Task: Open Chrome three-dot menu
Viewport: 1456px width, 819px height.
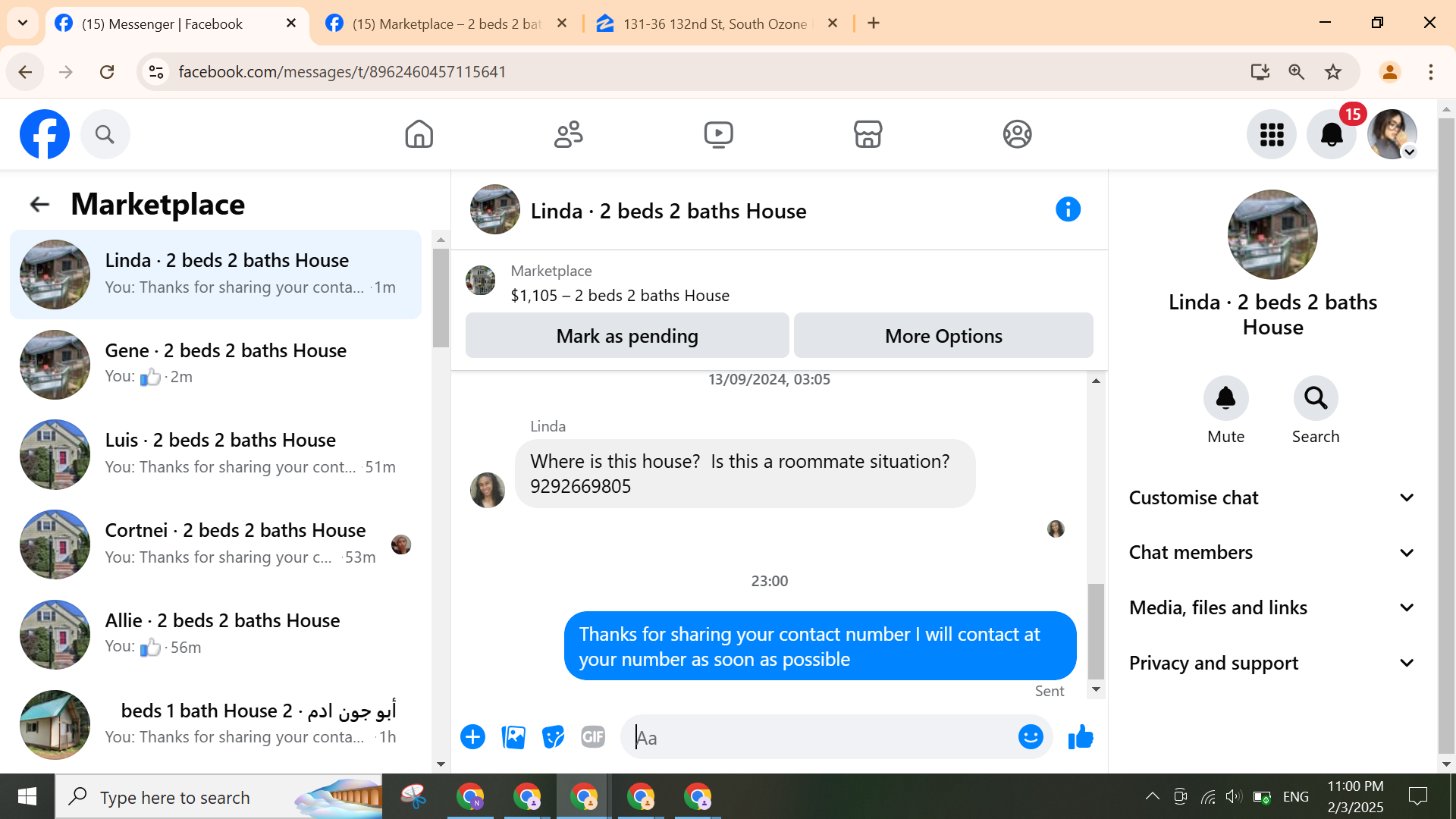Action: pyautogui.click(x=1431, y=72)
